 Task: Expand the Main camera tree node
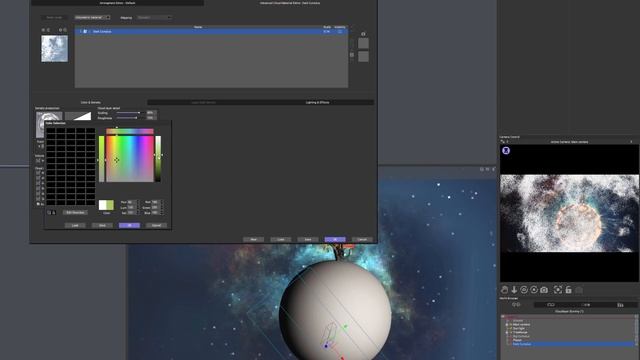(507, 324)
